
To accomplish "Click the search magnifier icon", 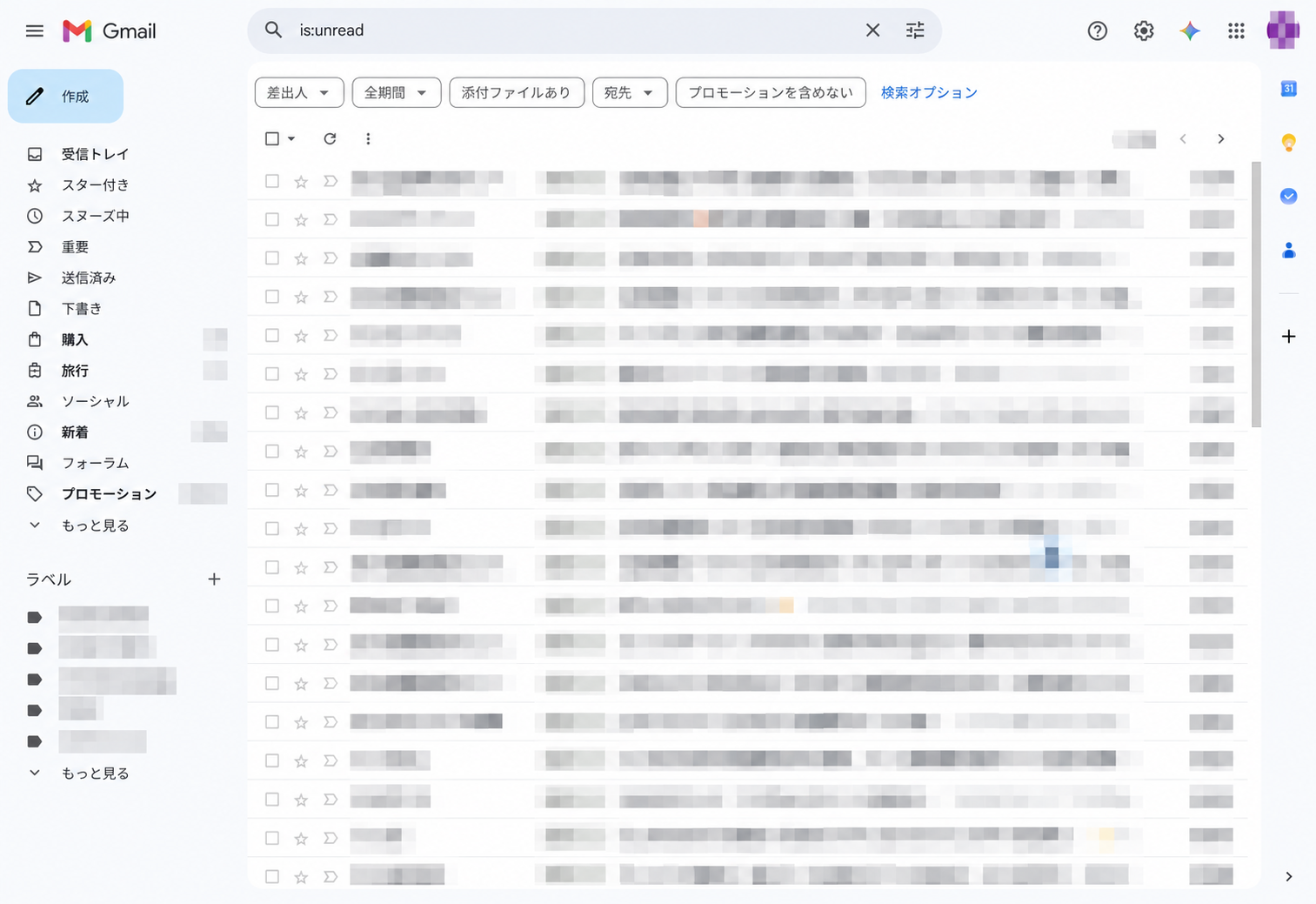I will [x=273, y=30].
